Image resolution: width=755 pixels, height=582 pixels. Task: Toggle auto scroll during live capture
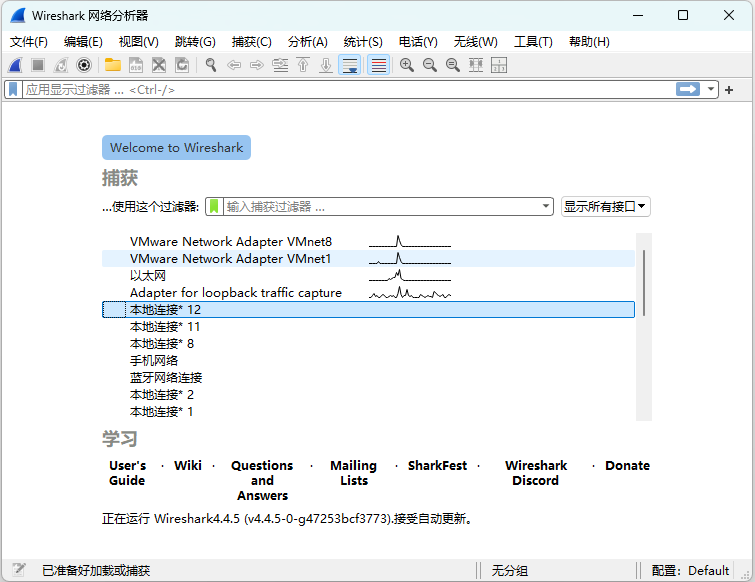coord(350,65)
